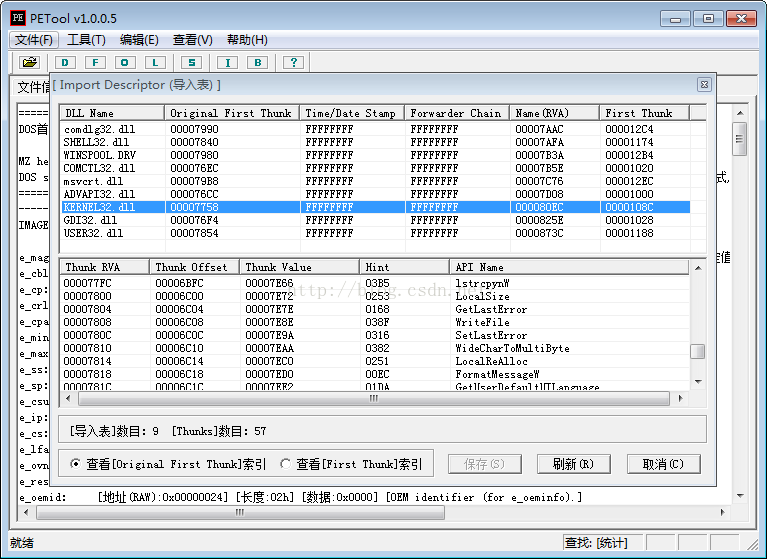Screen dimensions: 767x559
Task: Click Thunk RVA column header
Action: 105,267
